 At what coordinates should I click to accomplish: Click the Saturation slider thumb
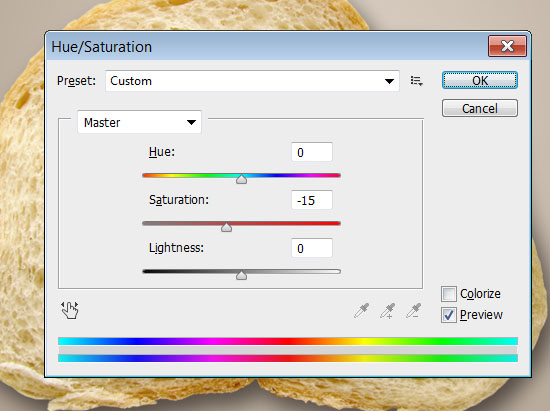click(x=226, y=227)
